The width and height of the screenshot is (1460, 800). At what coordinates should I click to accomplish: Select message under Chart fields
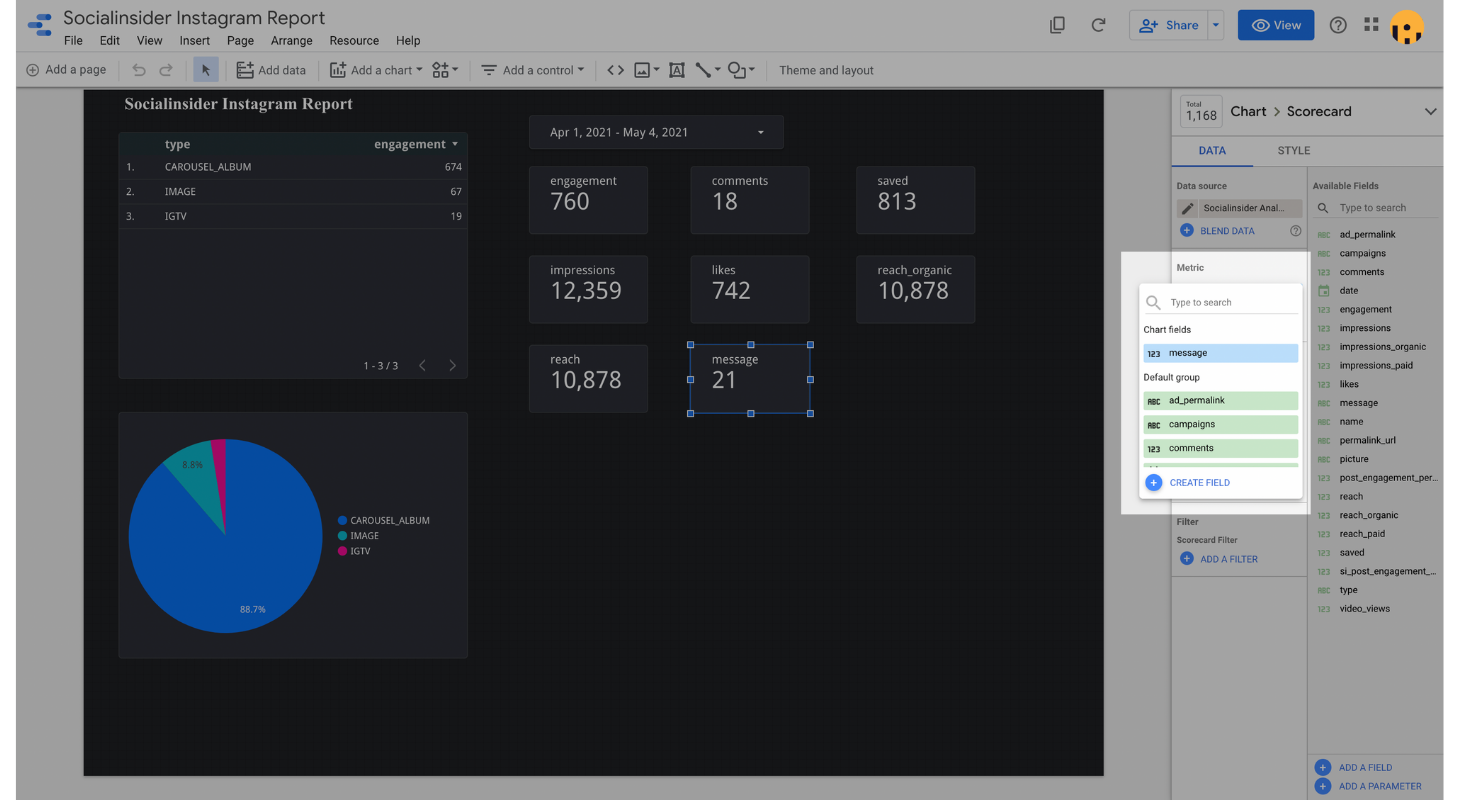[1221, 353]
